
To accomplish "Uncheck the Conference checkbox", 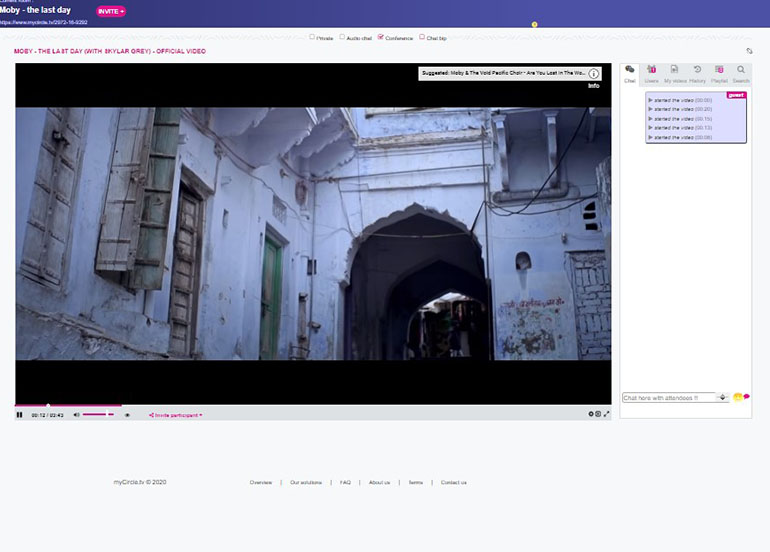I will [381, 37].
